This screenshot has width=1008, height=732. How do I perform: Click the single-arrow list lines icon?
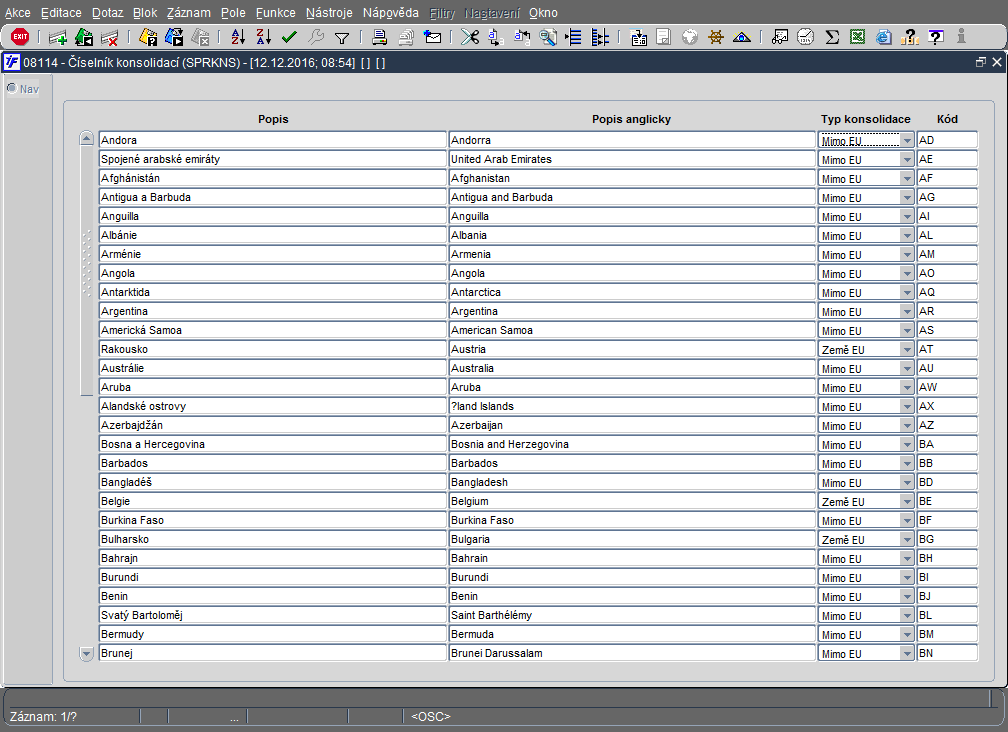(573, 37)
